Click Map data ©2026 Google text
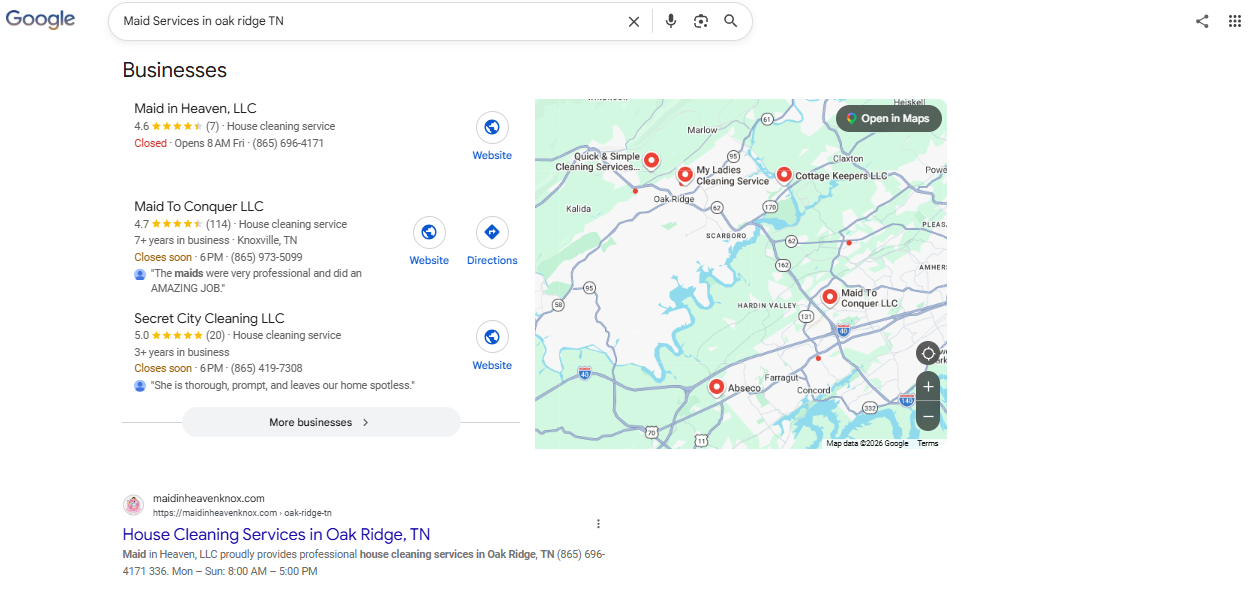Viewport: 1251px width, 596px height. 867,443
